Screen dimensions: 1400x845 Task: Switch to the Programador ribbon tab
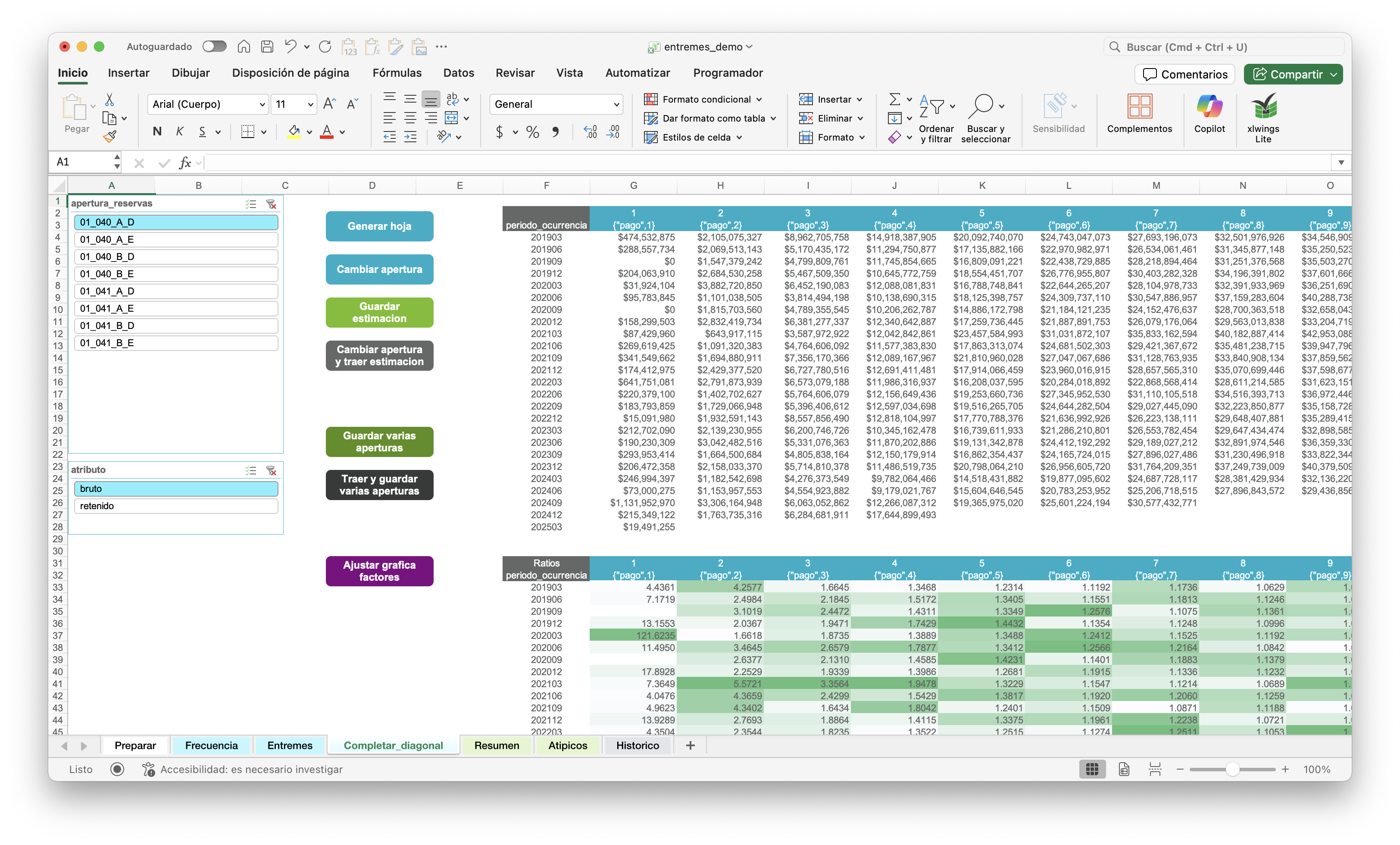coord(728,73)
